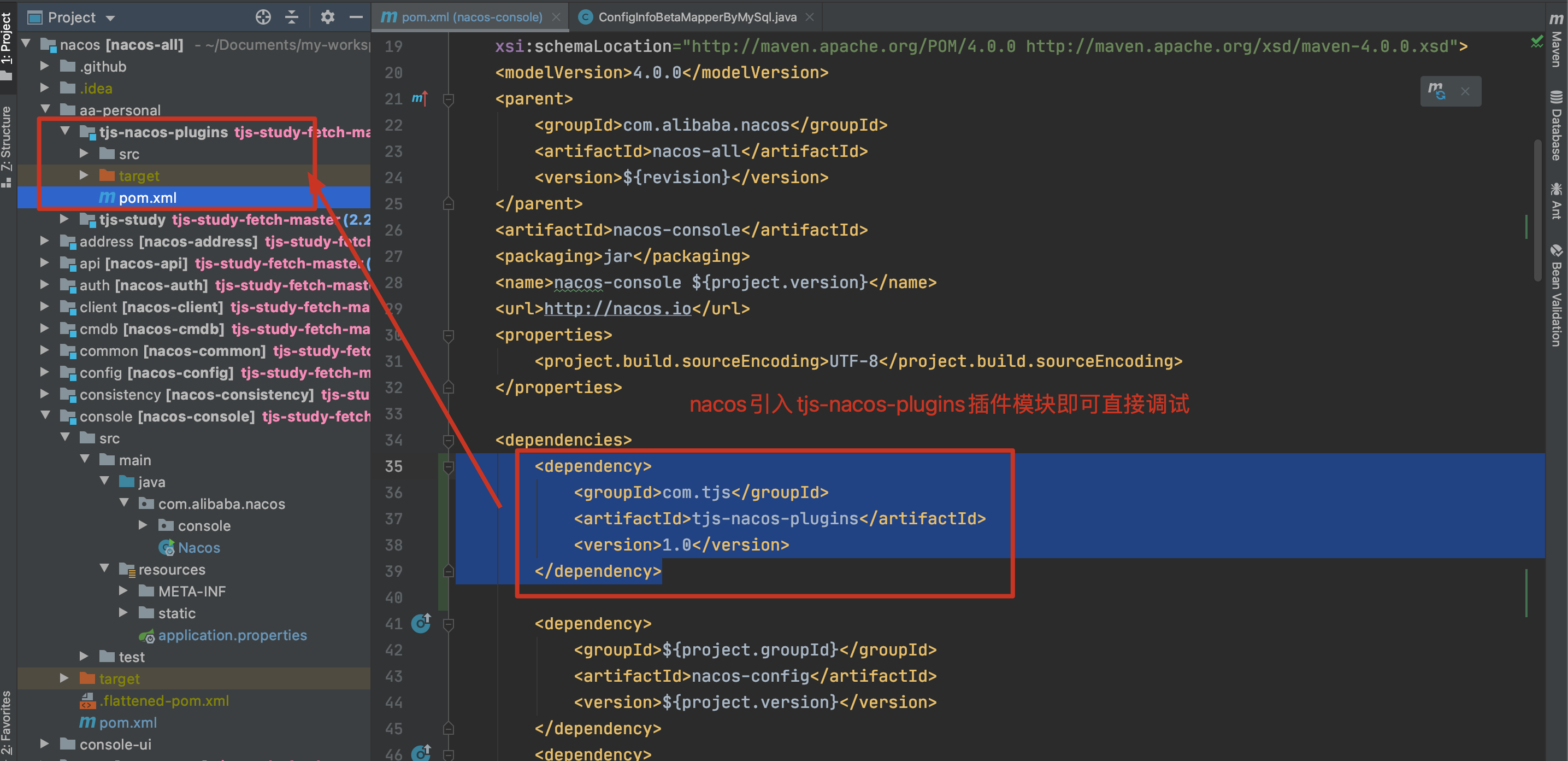
Task: Click the inspections checkmark above the scrollbar
Action: [x=1536, y=42]
